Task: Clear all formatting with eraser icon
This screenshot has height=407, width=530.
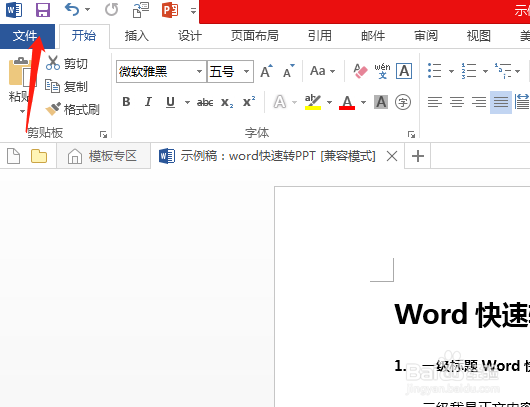Action: point(360,71)
